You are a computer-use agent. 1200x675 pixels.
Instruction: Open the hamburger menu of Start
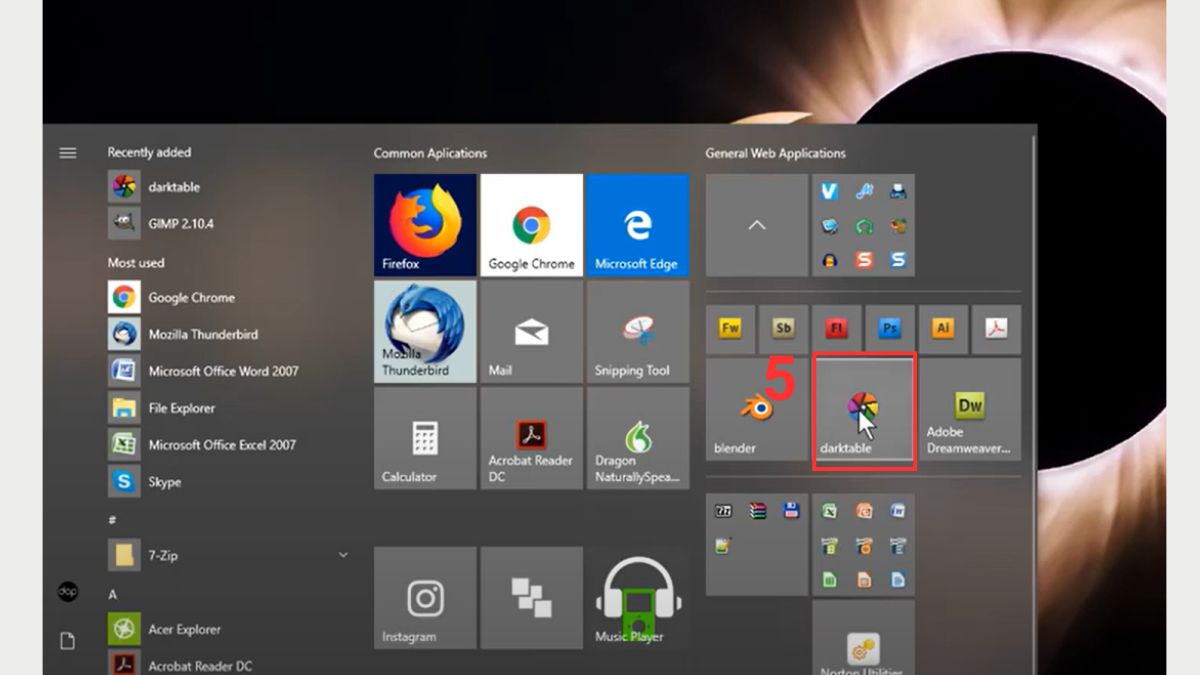[x=68, y=153]
